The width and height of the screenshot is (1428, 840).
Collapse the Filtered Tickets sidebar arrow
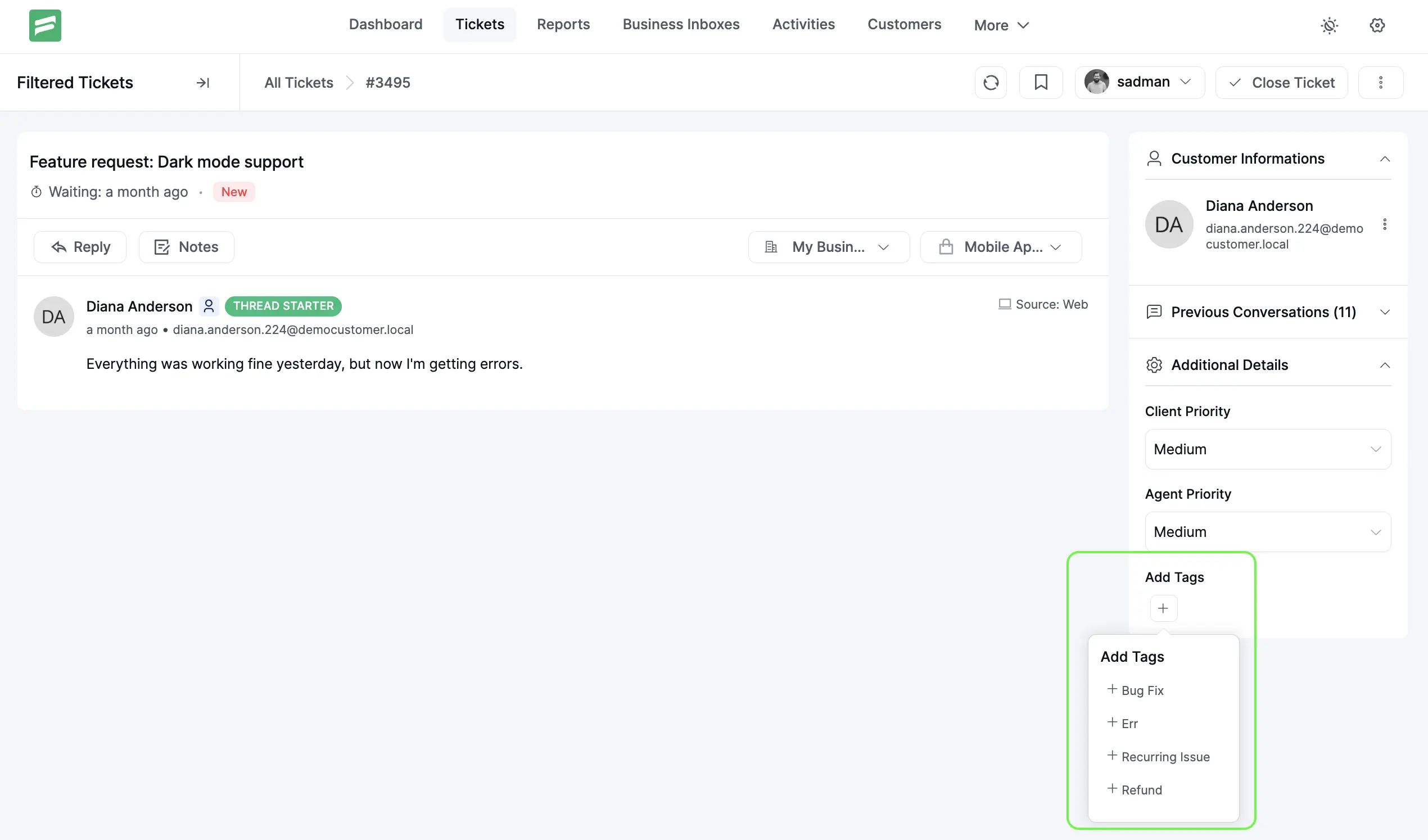click(203, 83)
